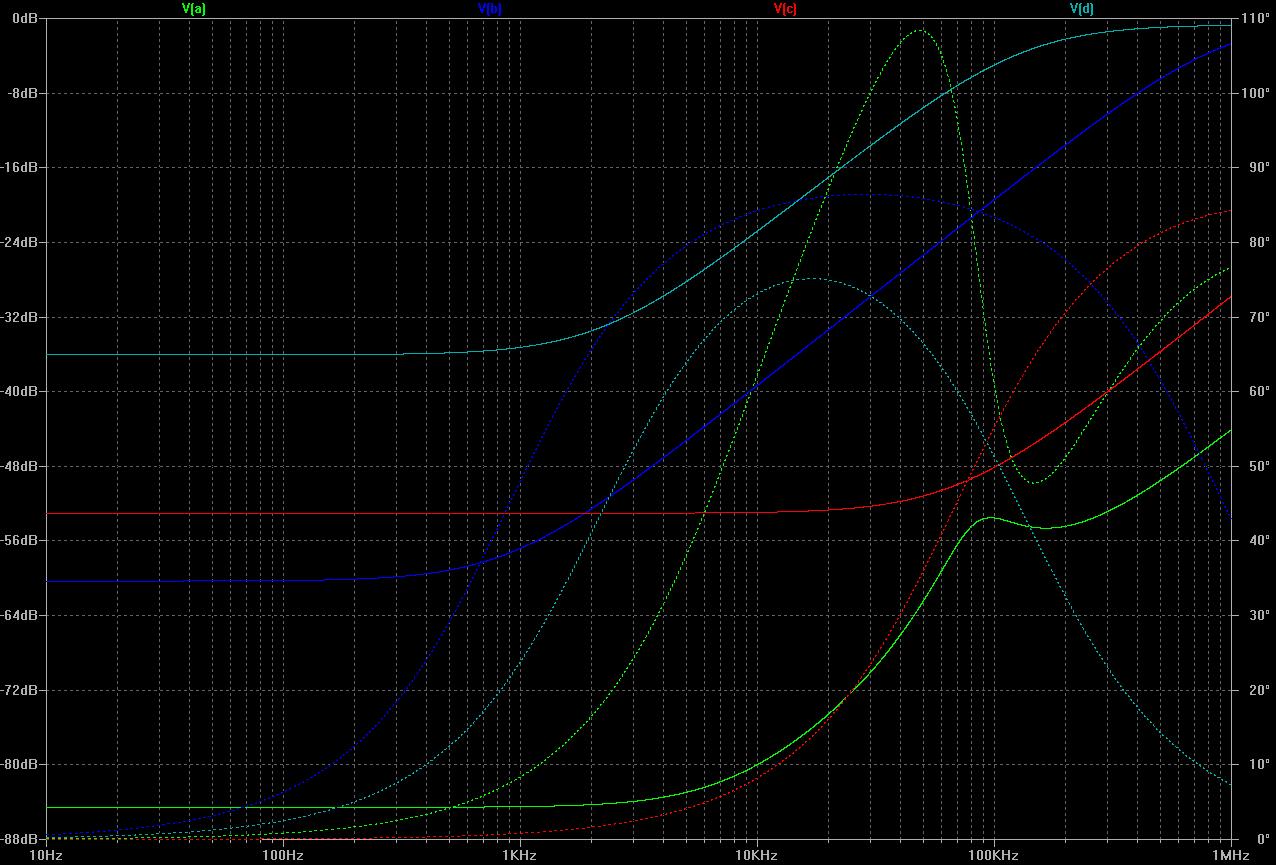Click the -48dB axis label
This screenshot has height=865, width=1276.
pyautogui.click(x=20, y=466)
